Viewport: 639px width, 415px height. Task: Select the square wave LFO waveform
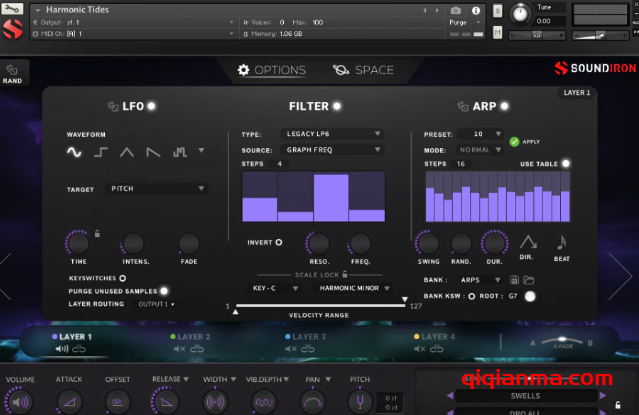[101, 152]
